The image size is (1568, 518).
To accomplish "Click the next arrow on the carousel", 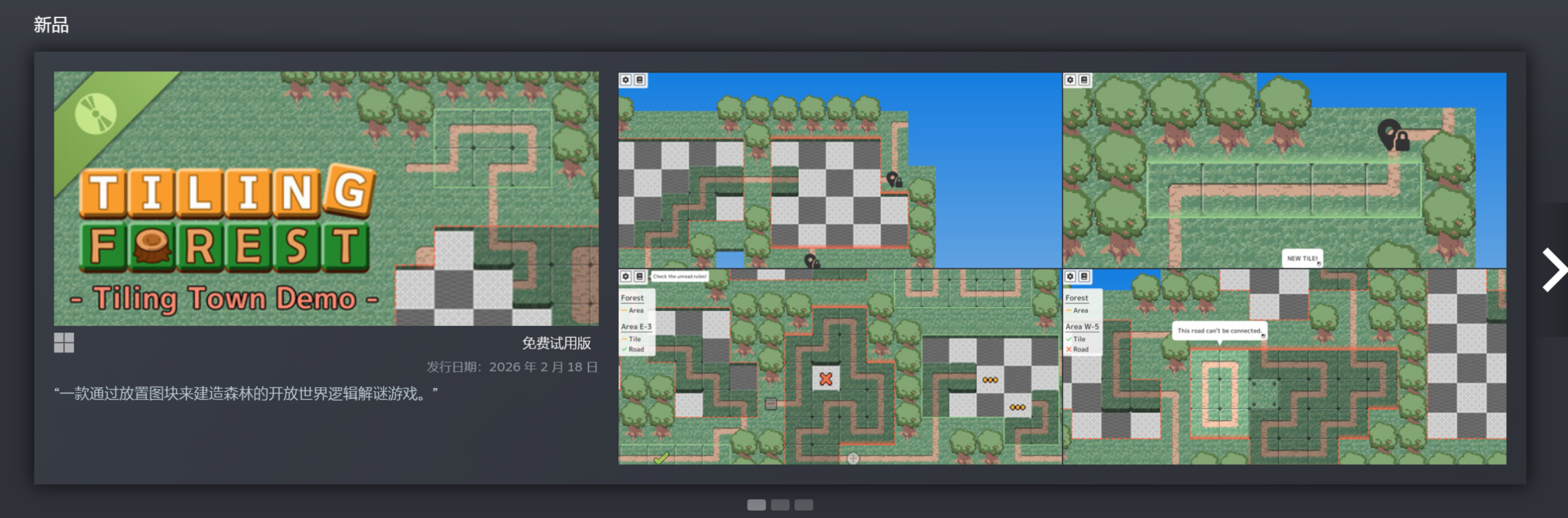I will (1554, 270).
